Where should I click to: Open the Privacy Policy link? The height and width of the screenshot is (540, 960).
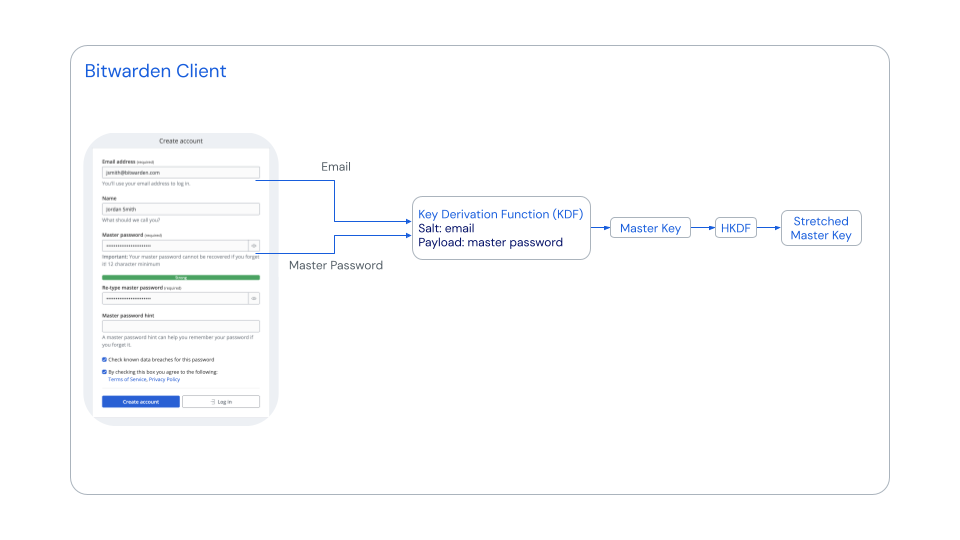tap(165, 380)
